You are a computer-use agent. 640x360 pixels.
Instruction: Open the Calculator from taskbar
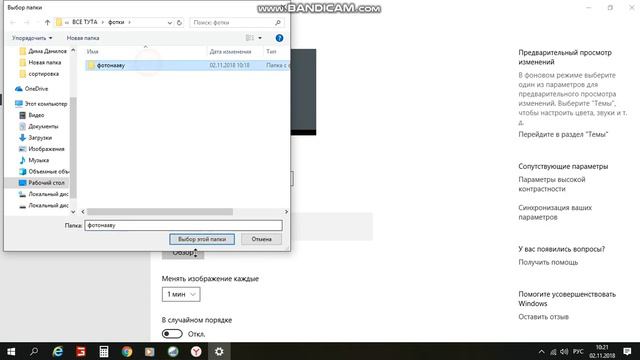[104, 351]
